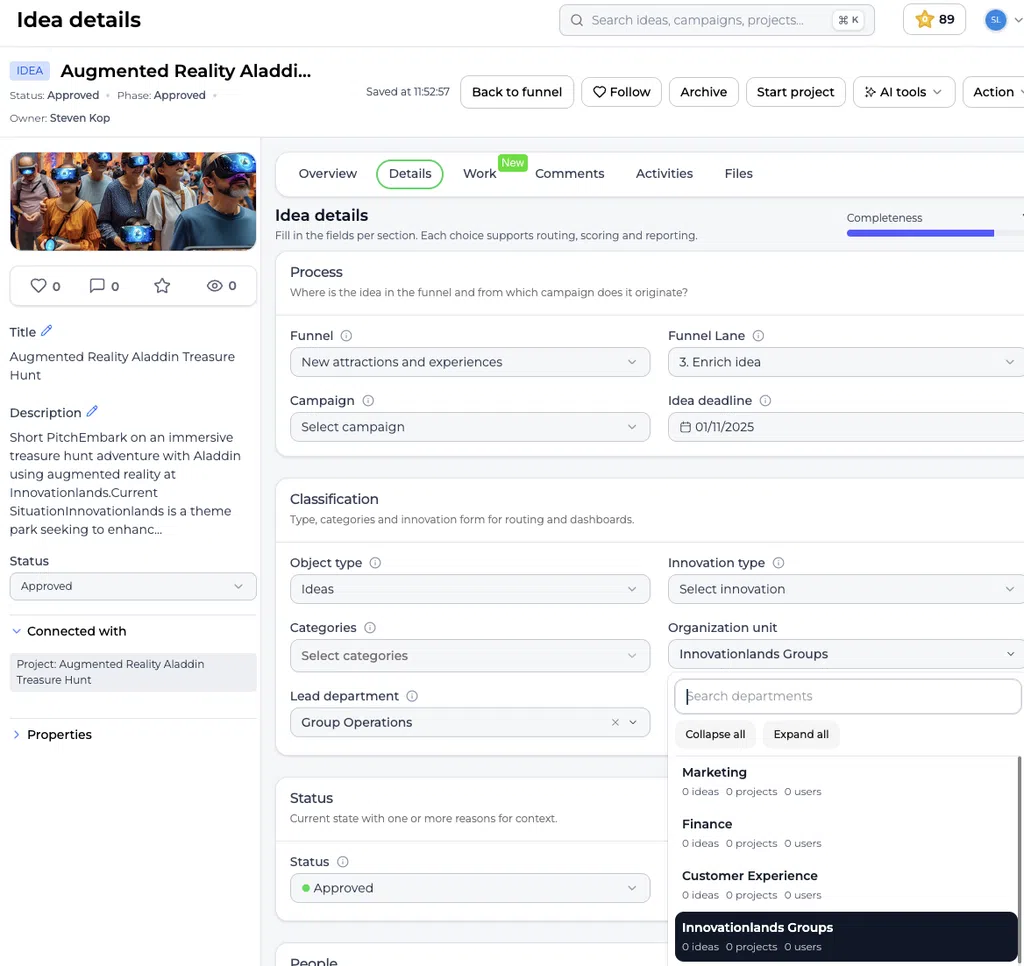
Task: Open the comments bubble icon counter
Action: [x=97, y=285]
